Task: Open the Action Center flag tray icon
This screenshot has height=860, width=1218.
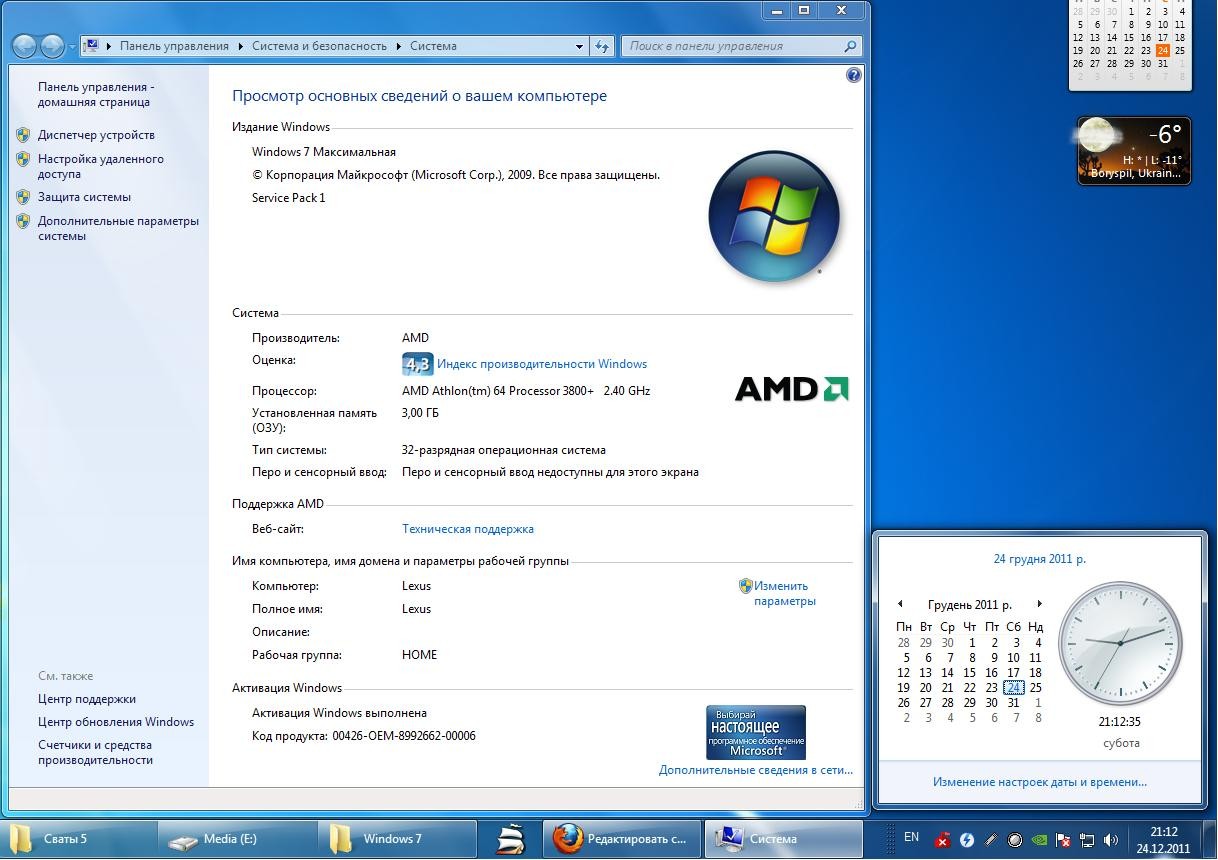Action: point(1063,840)
